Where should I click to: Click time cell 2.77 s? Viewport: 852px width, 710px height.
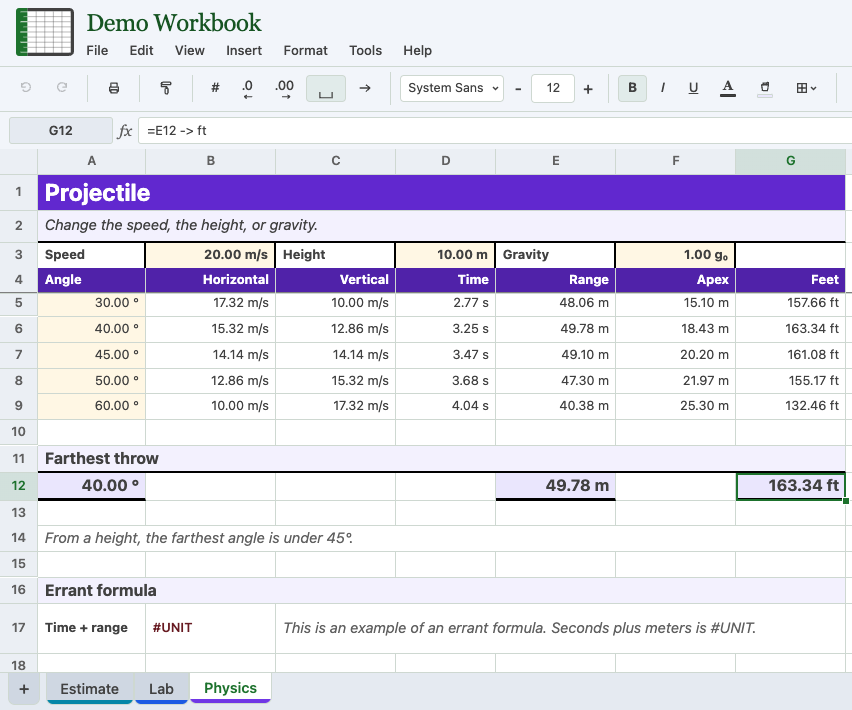click(446, 303)
